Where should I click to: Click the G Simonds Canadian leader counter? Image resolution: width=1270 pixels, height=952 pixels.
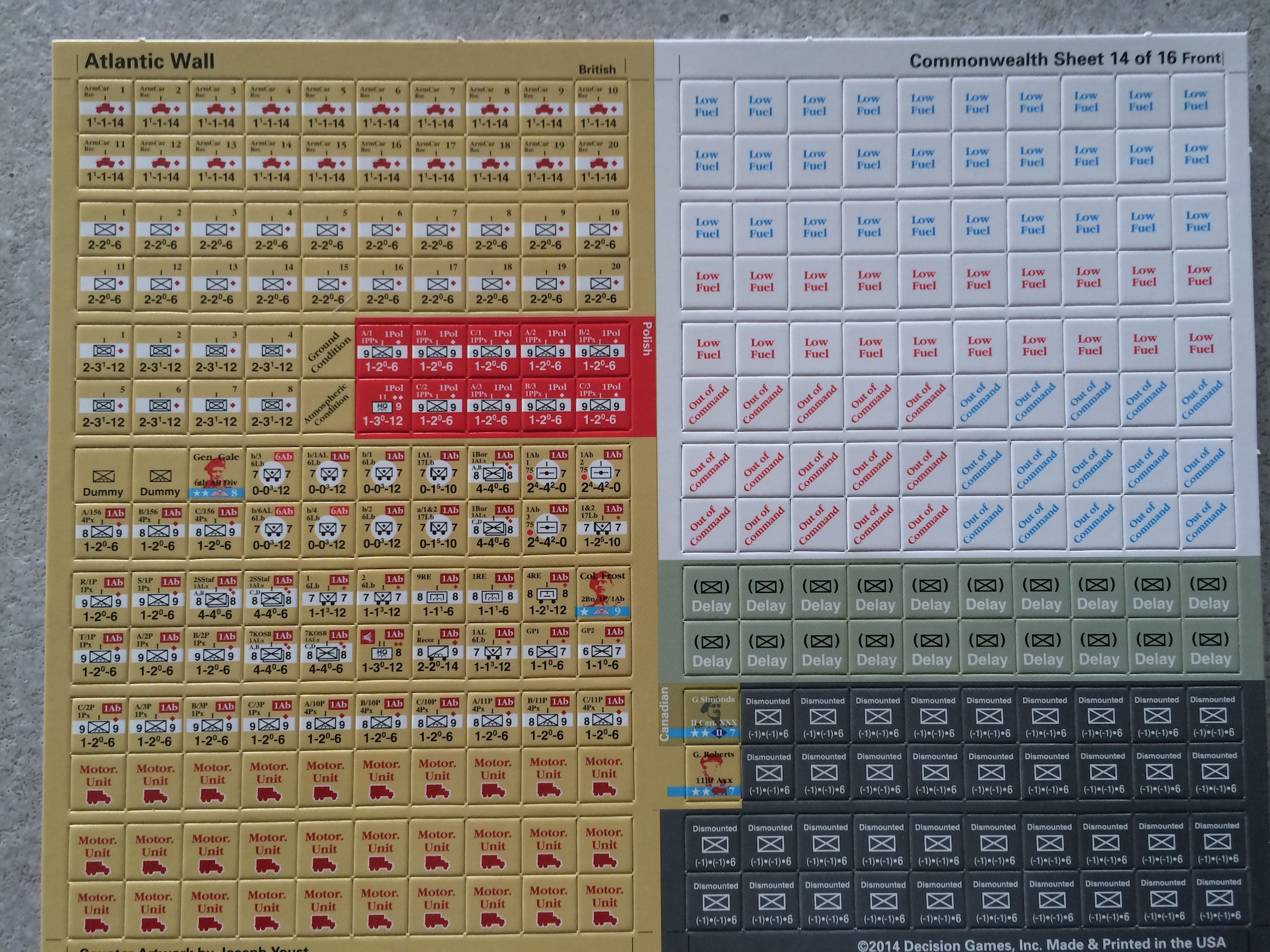[712, 715]
